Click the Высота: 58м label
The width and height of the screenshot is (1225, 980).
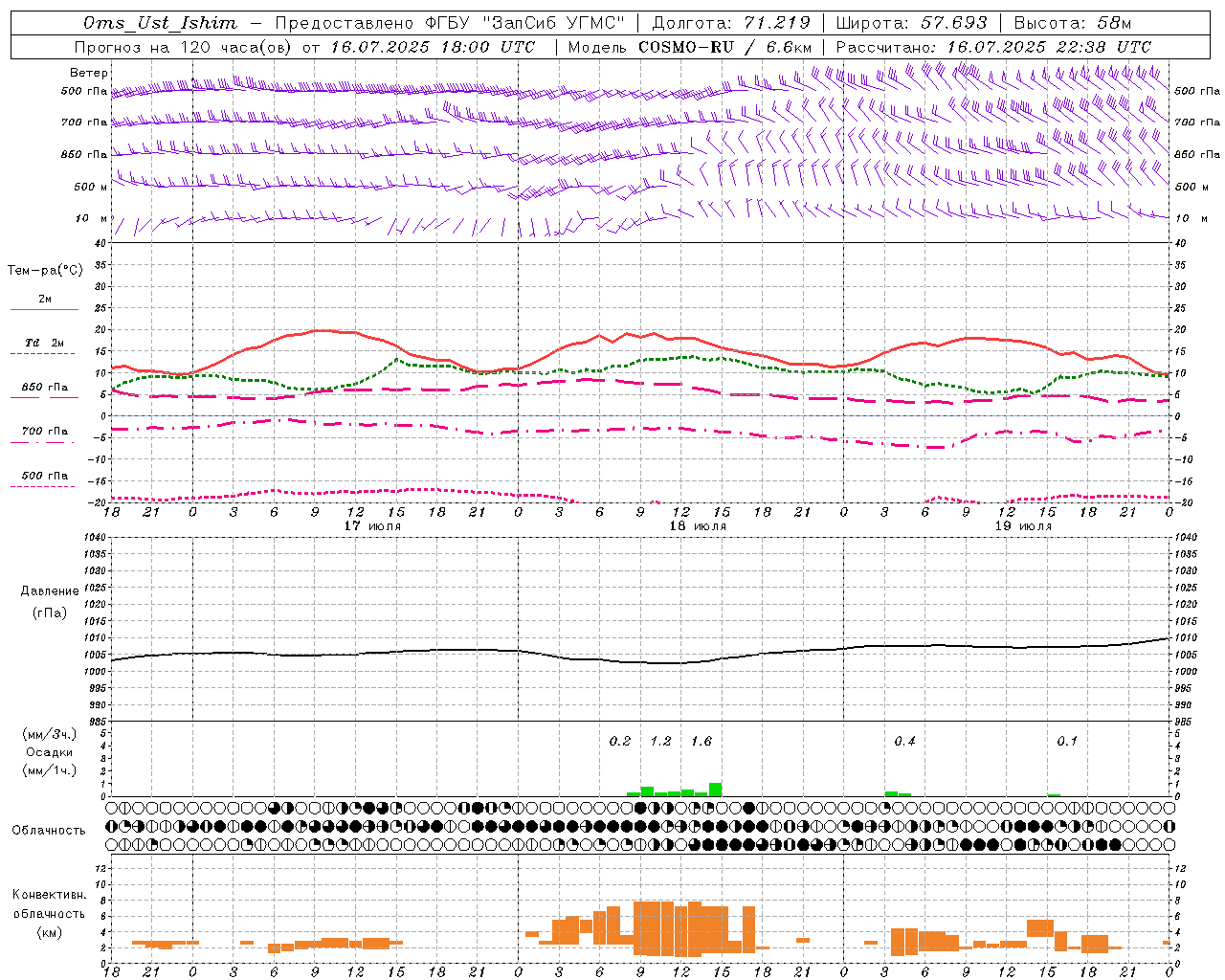(1073, 23)
